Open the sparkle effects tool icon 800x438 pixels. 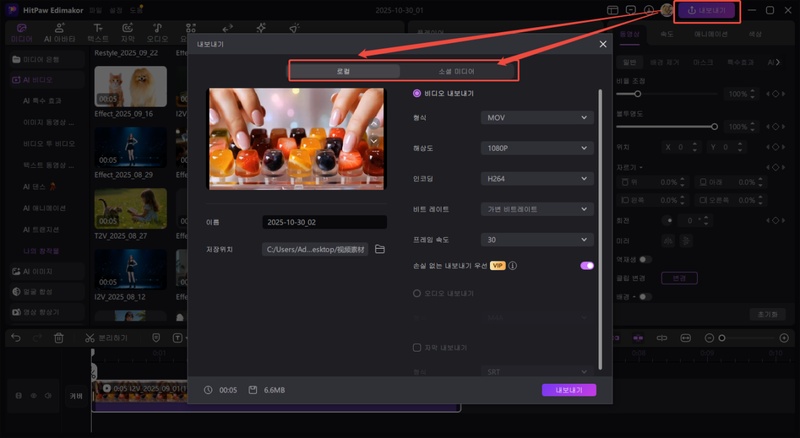click(261, 28)
